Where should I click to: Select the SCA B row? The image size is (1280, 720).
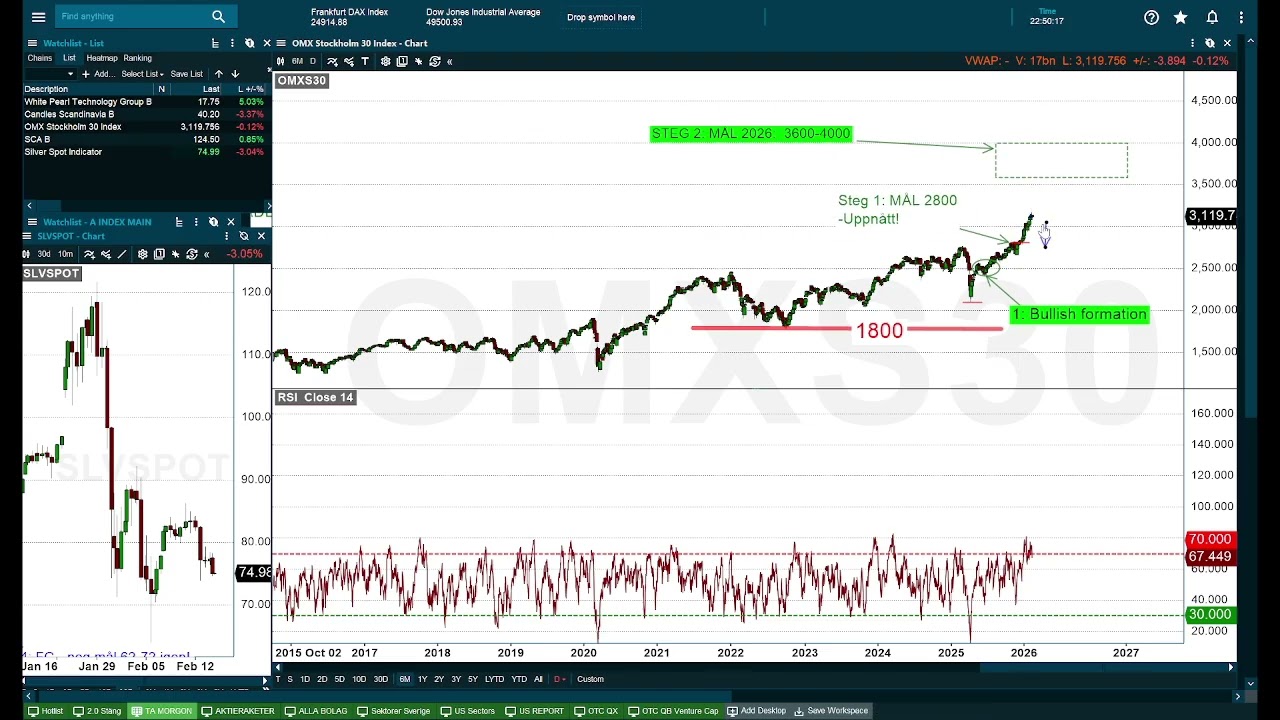(x=145, y=140)
